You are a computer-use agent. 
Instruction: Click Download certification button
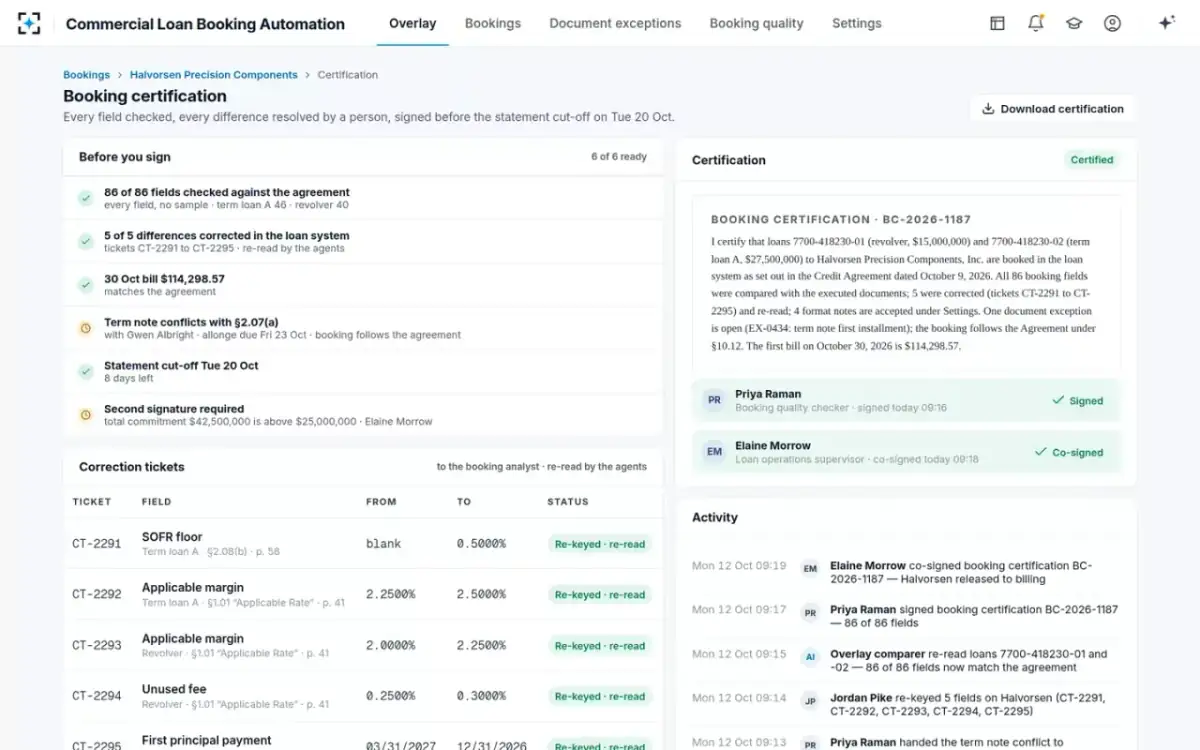coord(1053,109)
